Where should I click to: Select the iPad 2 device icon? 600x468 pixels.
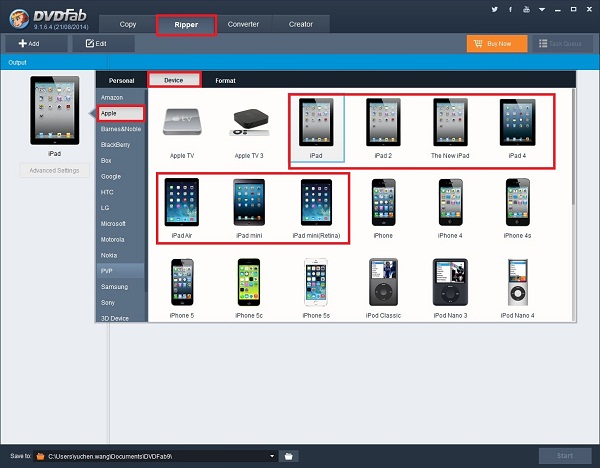(383, 128)
